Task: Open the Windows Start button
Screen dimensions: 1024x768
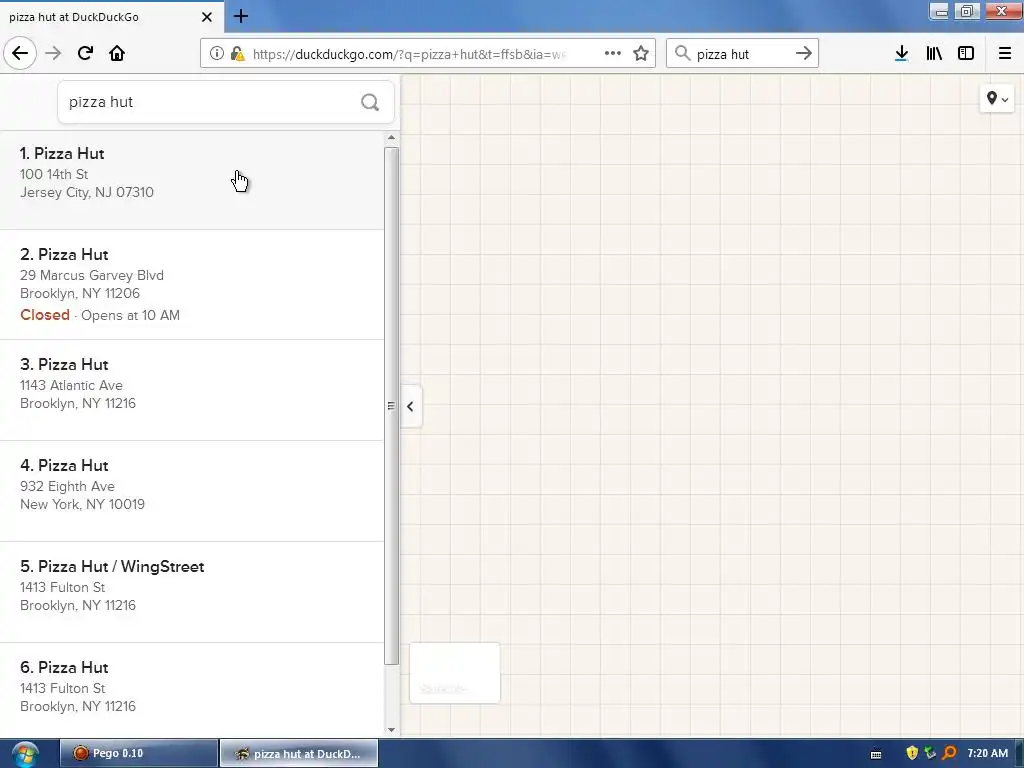Action: [x=24, y=754]
